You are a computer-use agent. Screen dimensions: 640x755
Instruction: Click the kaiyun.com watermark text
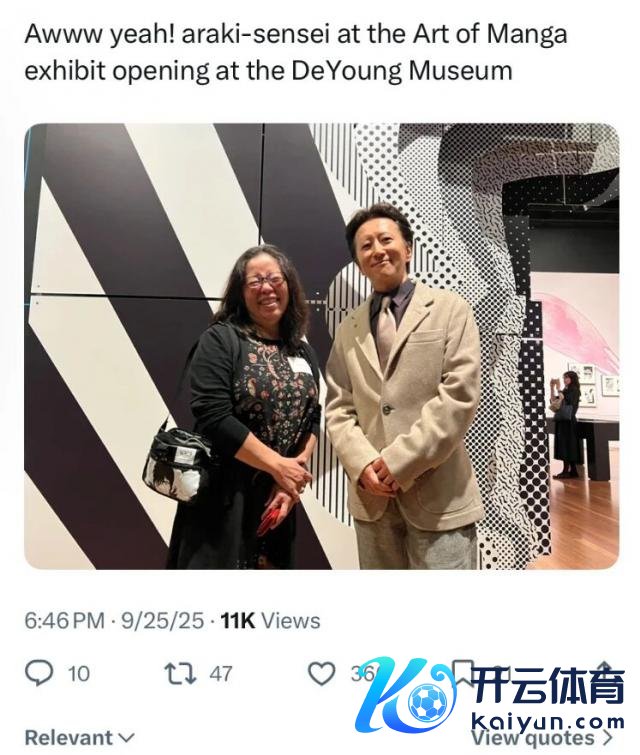click(x=547, y=721)
